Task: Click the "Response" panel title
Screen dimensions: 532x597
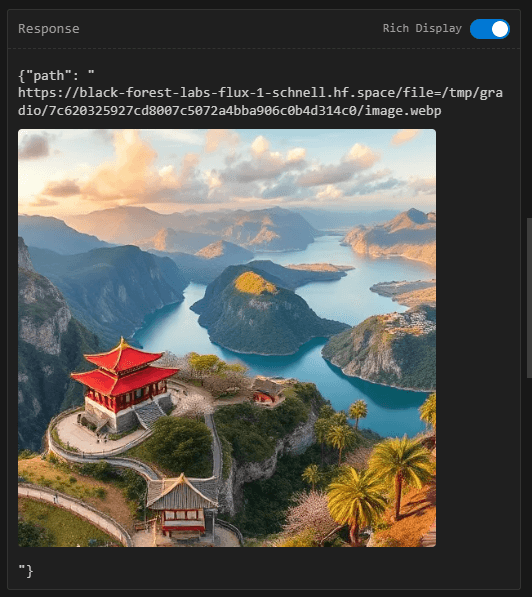Action: 49,29
